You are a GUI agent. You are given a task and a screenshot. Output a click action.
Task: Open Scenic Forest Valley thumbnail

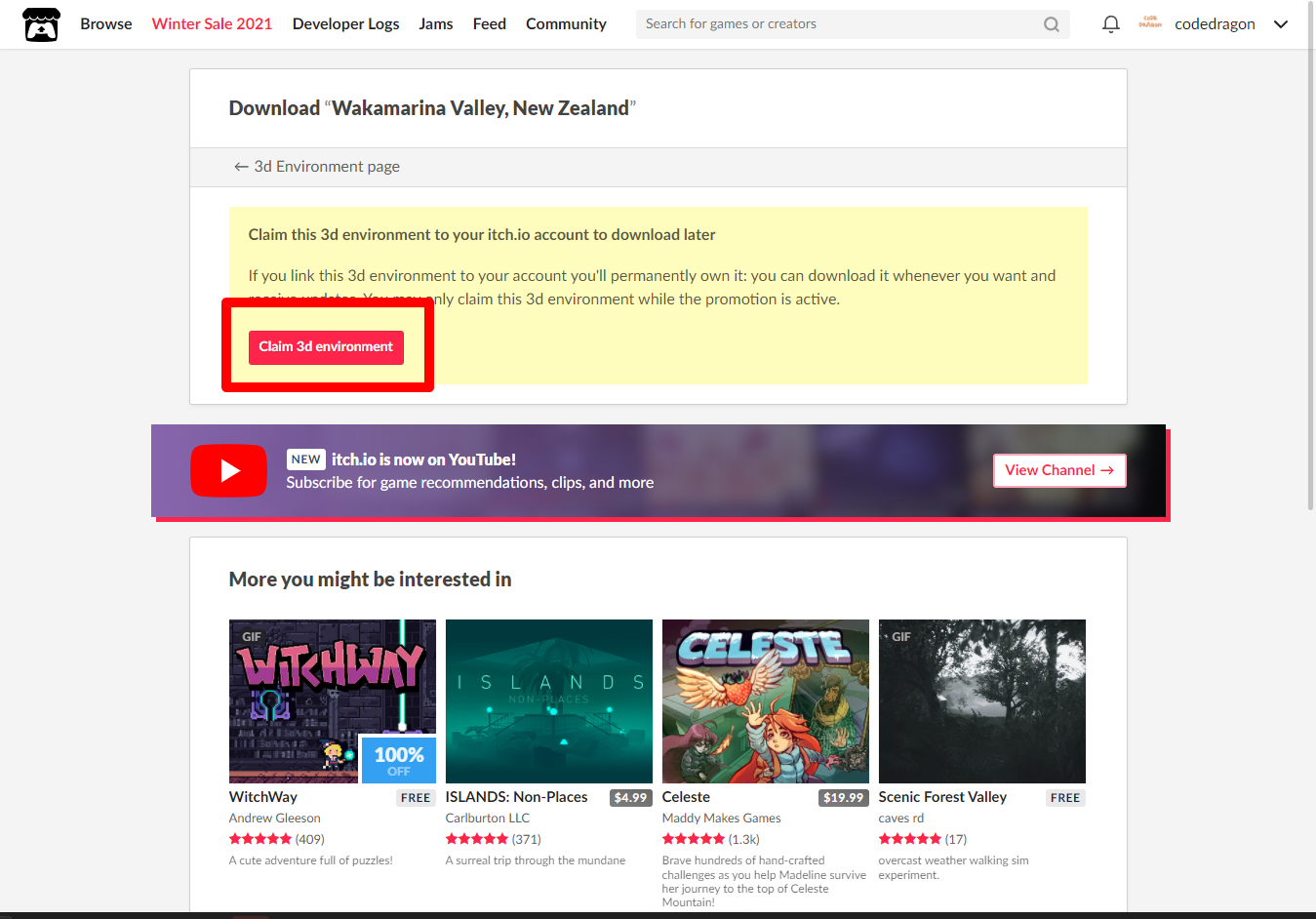coord(982,701)
